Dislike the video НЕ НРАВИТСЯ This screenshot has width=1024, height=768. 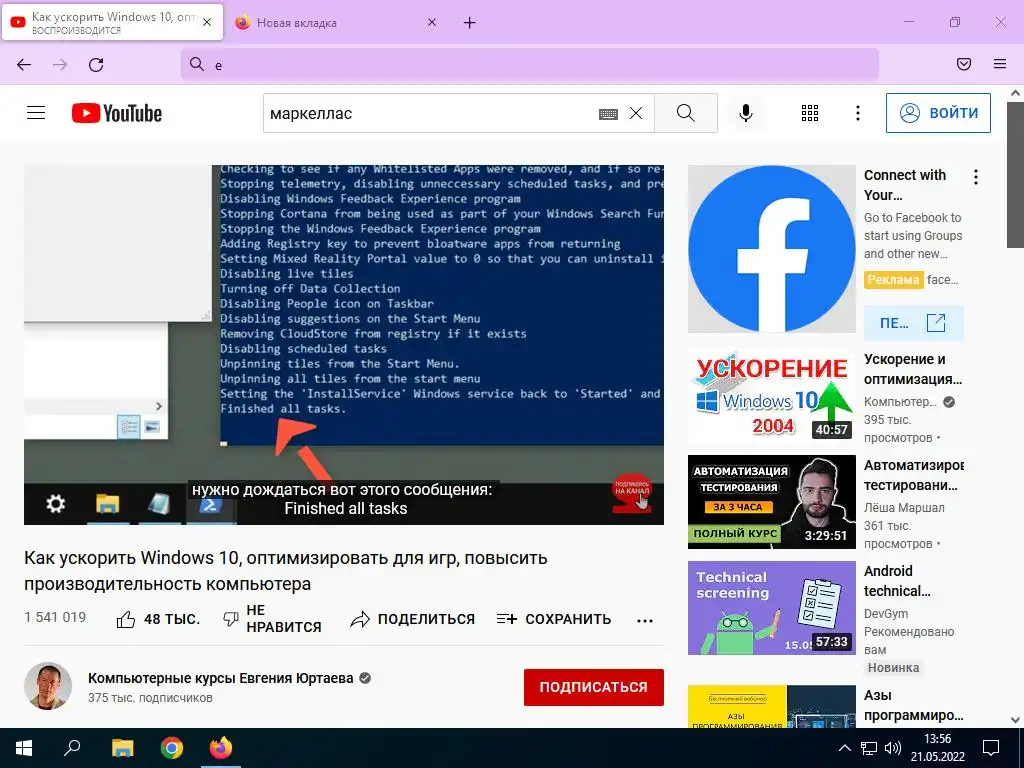tap(272, 618)
